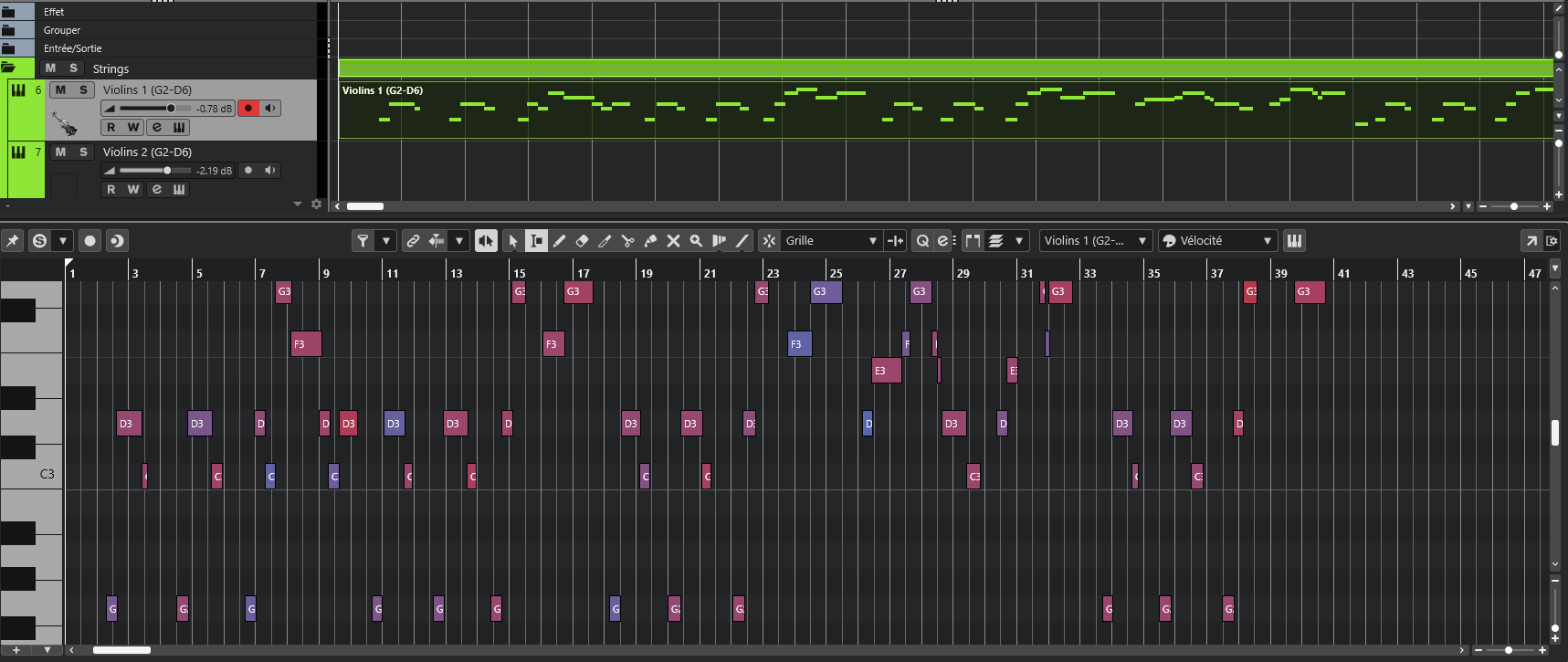Pick the Split scissors tool
1568x662 pixels.
pyautogui.click(x=627, y=241)
